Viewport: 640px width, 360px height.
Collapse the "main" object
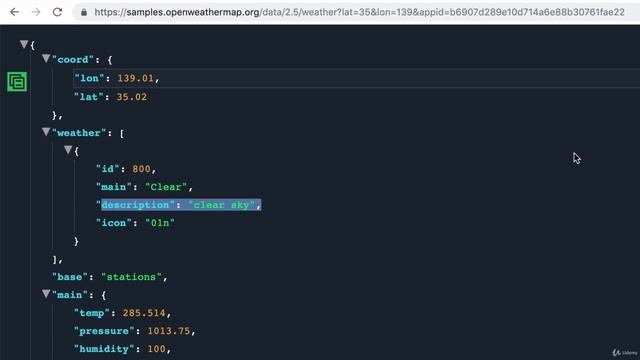tap(46, 293)
